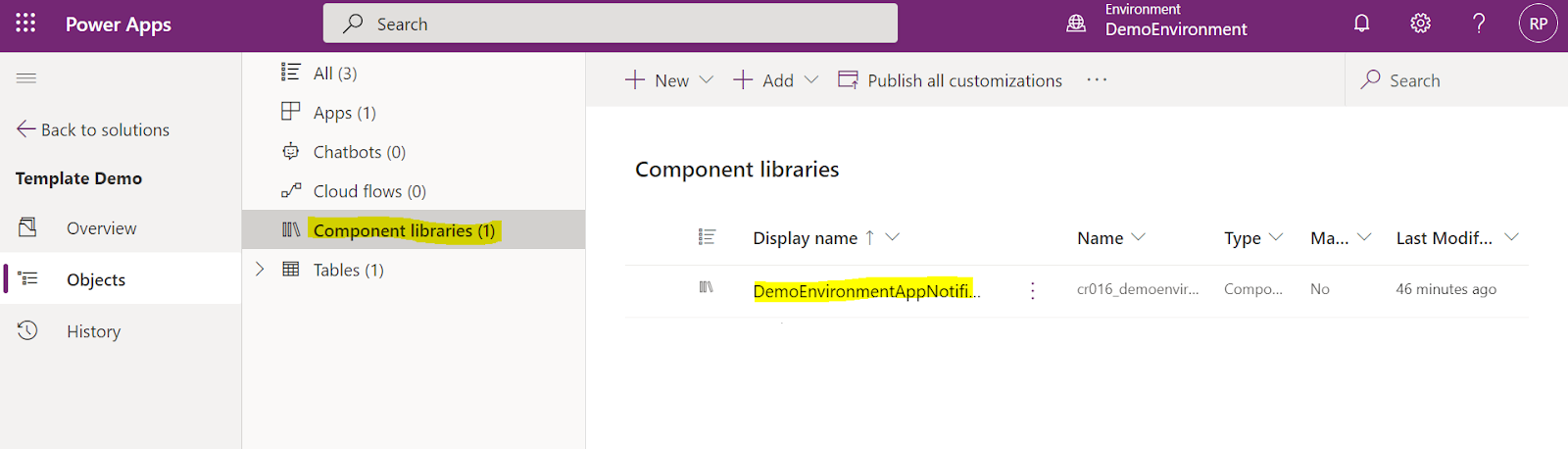Click the Component libraries books icon
The image size is (1568, 449).
tap(290, 229)
